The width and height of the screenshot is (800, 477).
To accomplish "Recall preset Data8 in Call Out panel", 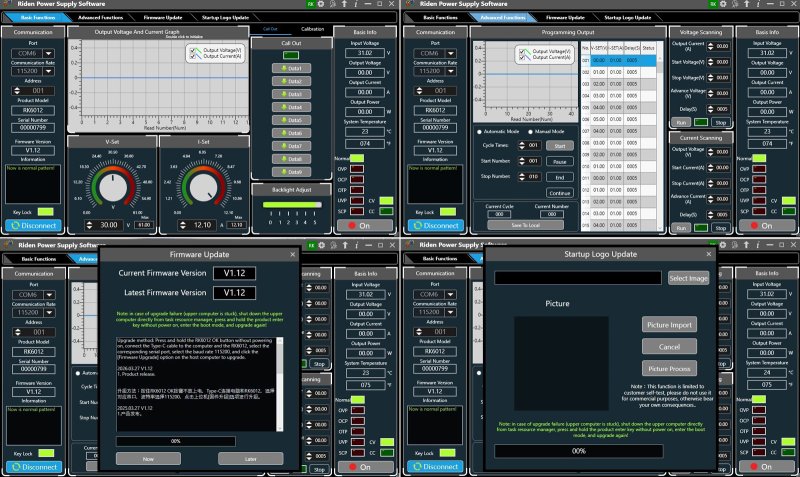I will [x=291, y=159].
